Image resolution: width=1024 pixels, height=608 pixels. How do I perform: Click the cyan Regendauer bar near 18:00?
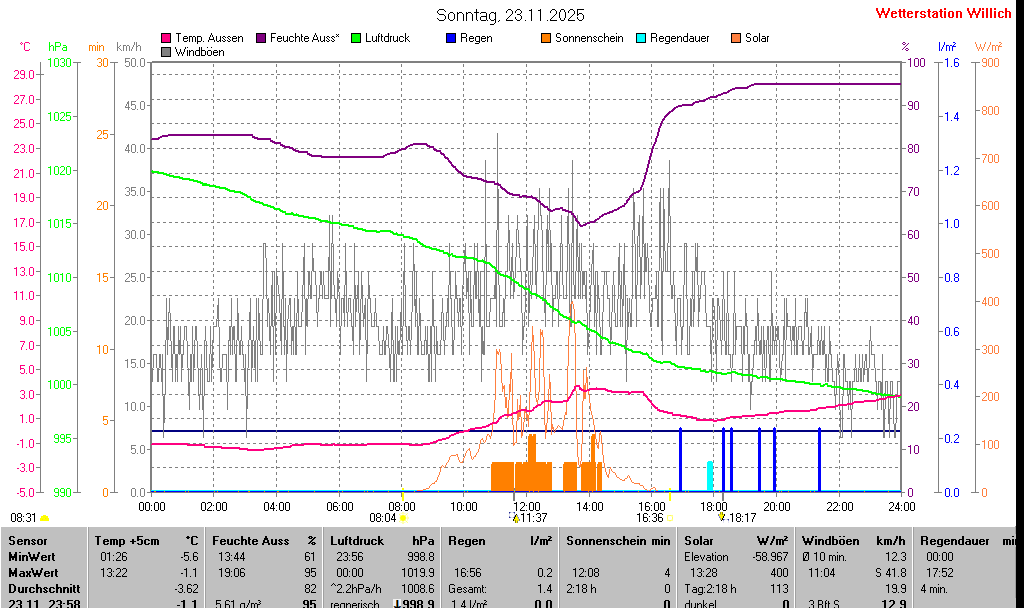pos(710,475)
